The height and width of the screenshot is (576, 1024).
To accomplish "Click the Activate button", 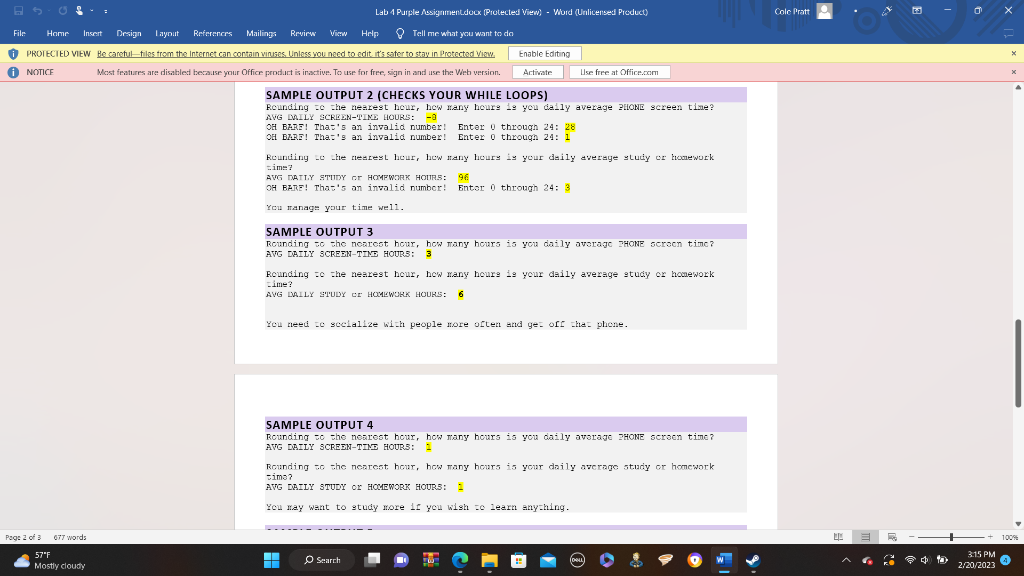I will coord(537,72).
